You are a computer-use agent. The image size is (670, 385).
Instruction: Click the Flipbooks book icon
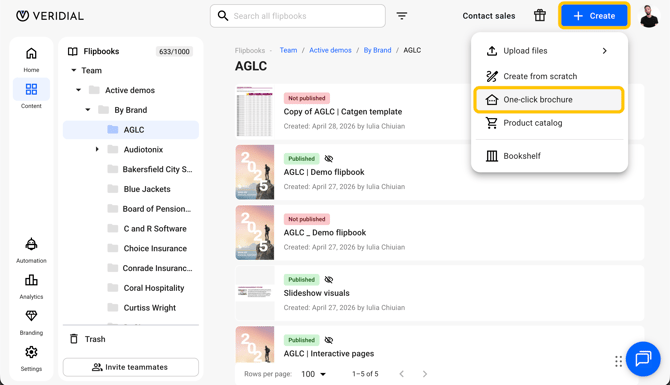pyautogui.click(x=73, y=51)
